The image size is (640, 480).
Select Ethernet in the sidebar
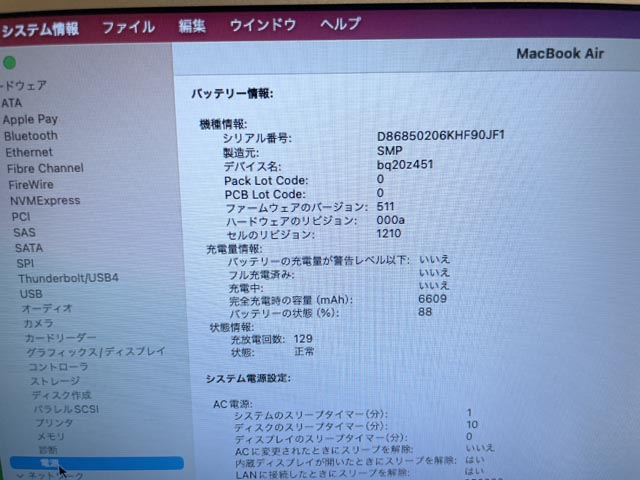coord(30,152)
